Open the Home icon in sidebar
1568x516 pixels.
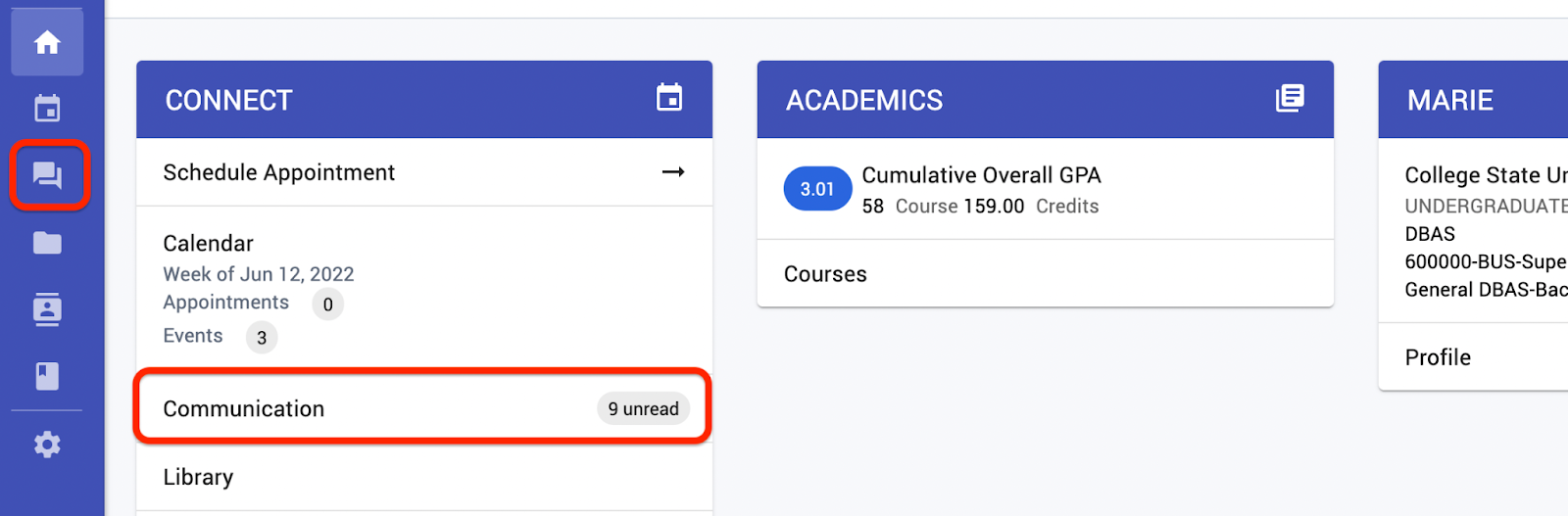[x=47, y=42]
